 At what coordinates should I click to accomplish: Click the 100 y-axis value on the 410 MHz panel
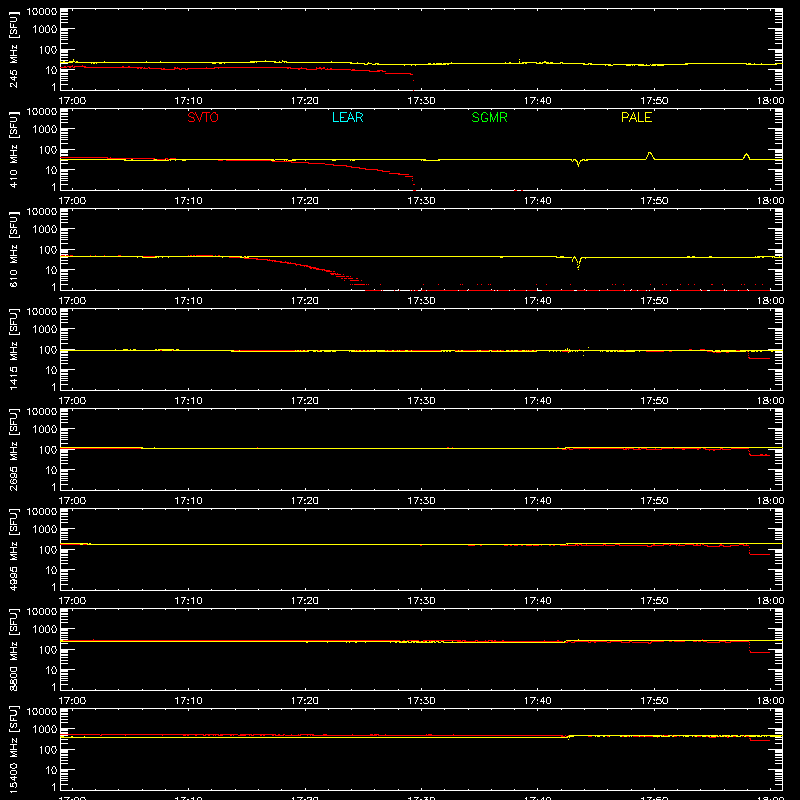click(48, 150)
